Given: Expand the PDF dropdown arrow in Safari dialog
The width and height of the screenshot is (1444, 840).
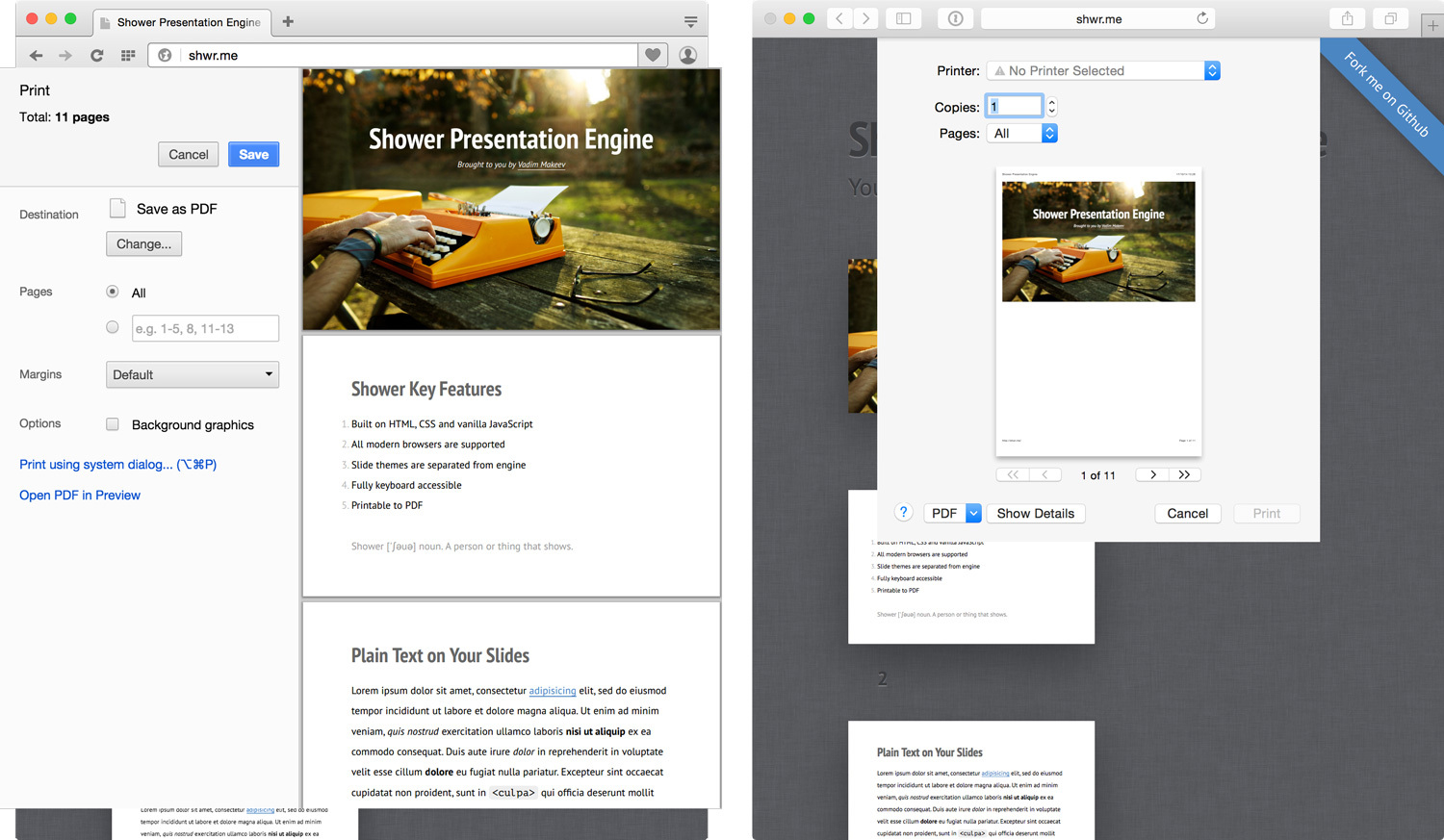Looking at the screenshot, I should pyautogui.click(x=973, y=514).
